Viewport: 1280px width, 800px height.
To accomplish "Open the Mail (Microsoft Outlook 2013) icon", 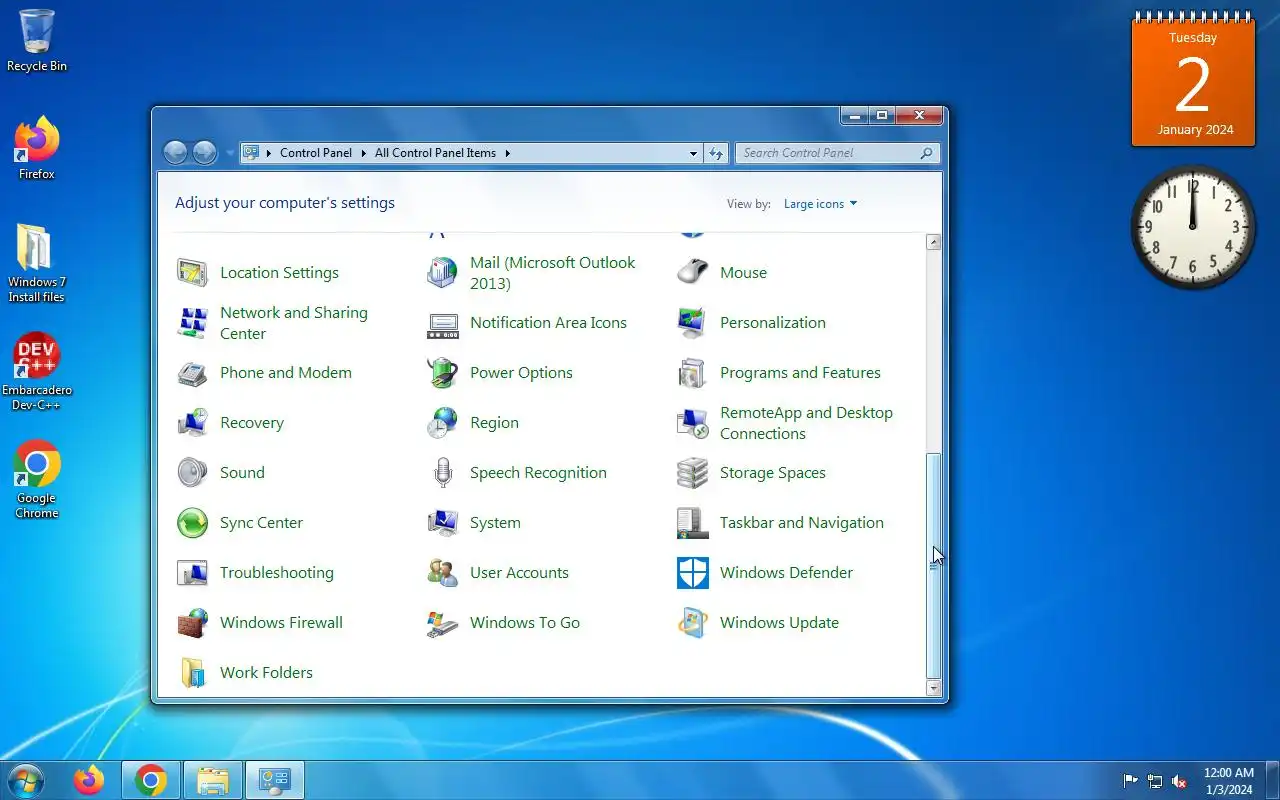I will point(442,272).
